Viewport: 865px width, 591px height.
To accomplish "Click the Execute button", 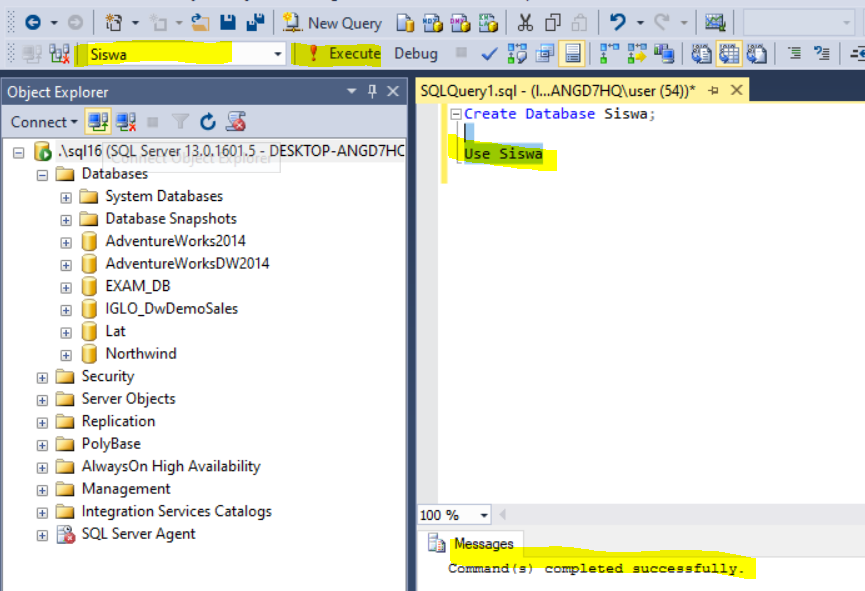I will [345, 54].
